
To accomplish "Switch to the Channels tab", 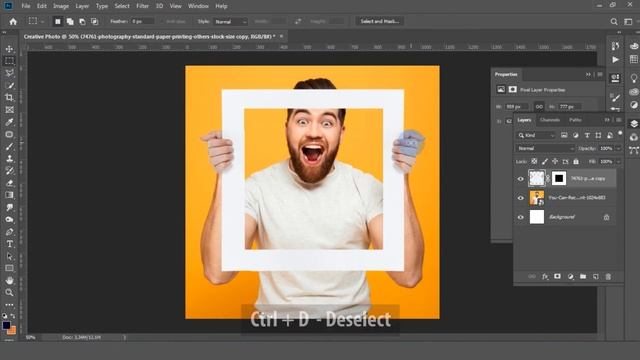I will pos(550,120).
